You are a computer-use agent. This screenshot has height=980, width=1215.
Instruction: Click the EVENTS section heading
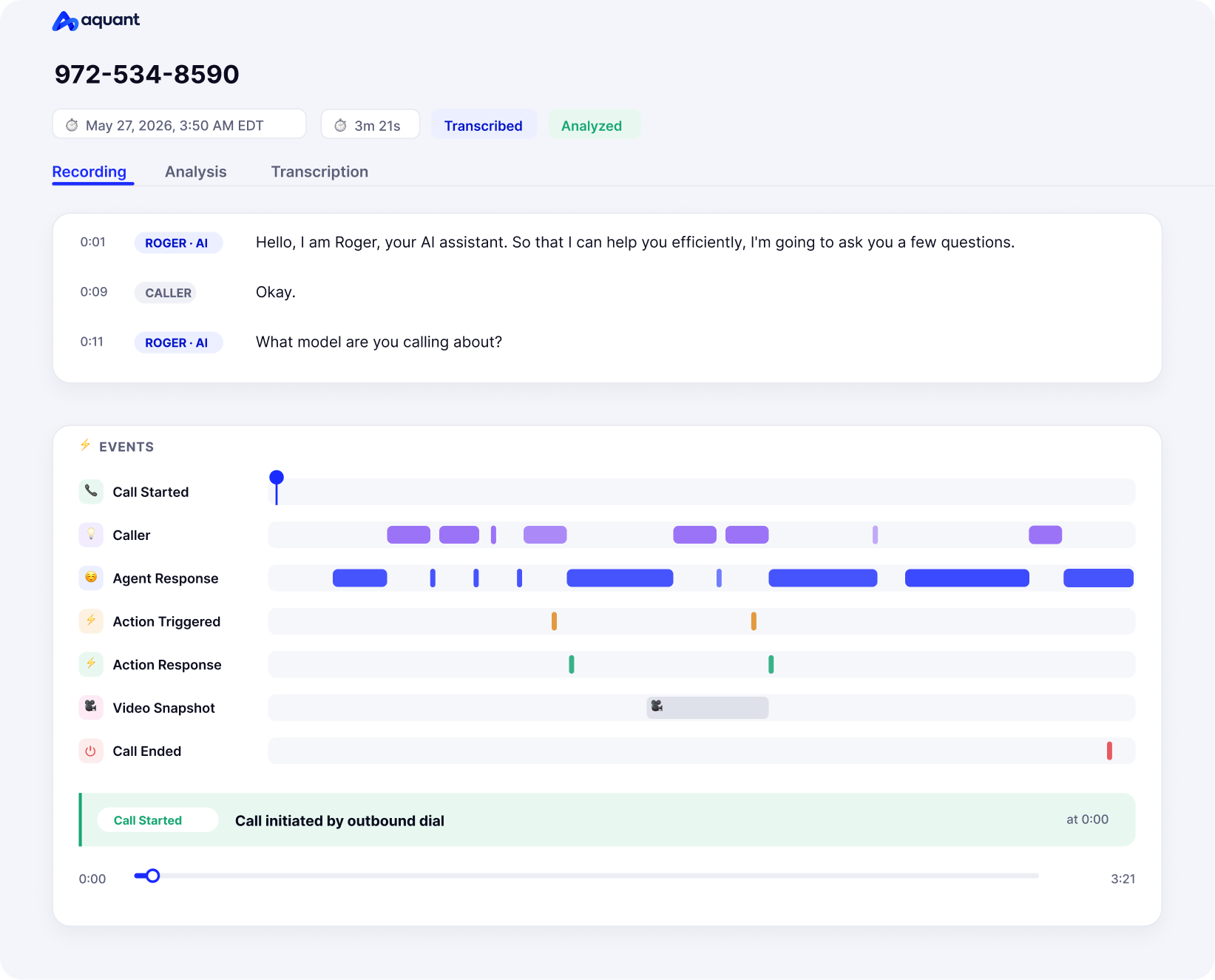(126, 447)
